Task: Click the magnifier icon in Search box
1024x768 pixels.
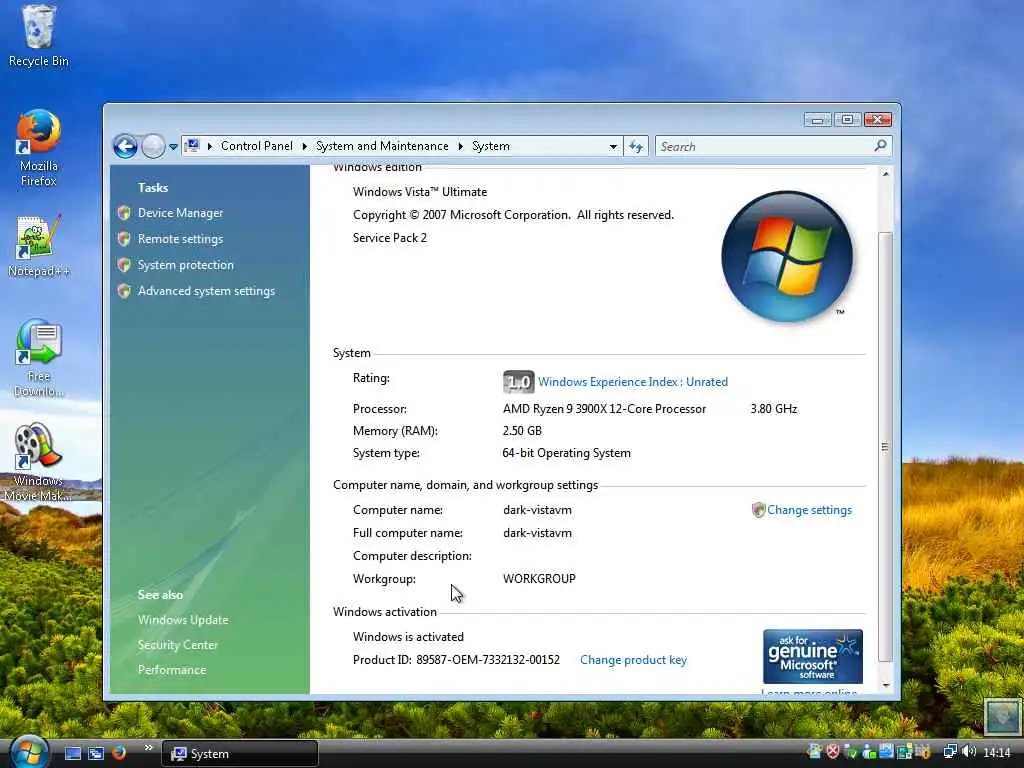Action: click(880, 146)
